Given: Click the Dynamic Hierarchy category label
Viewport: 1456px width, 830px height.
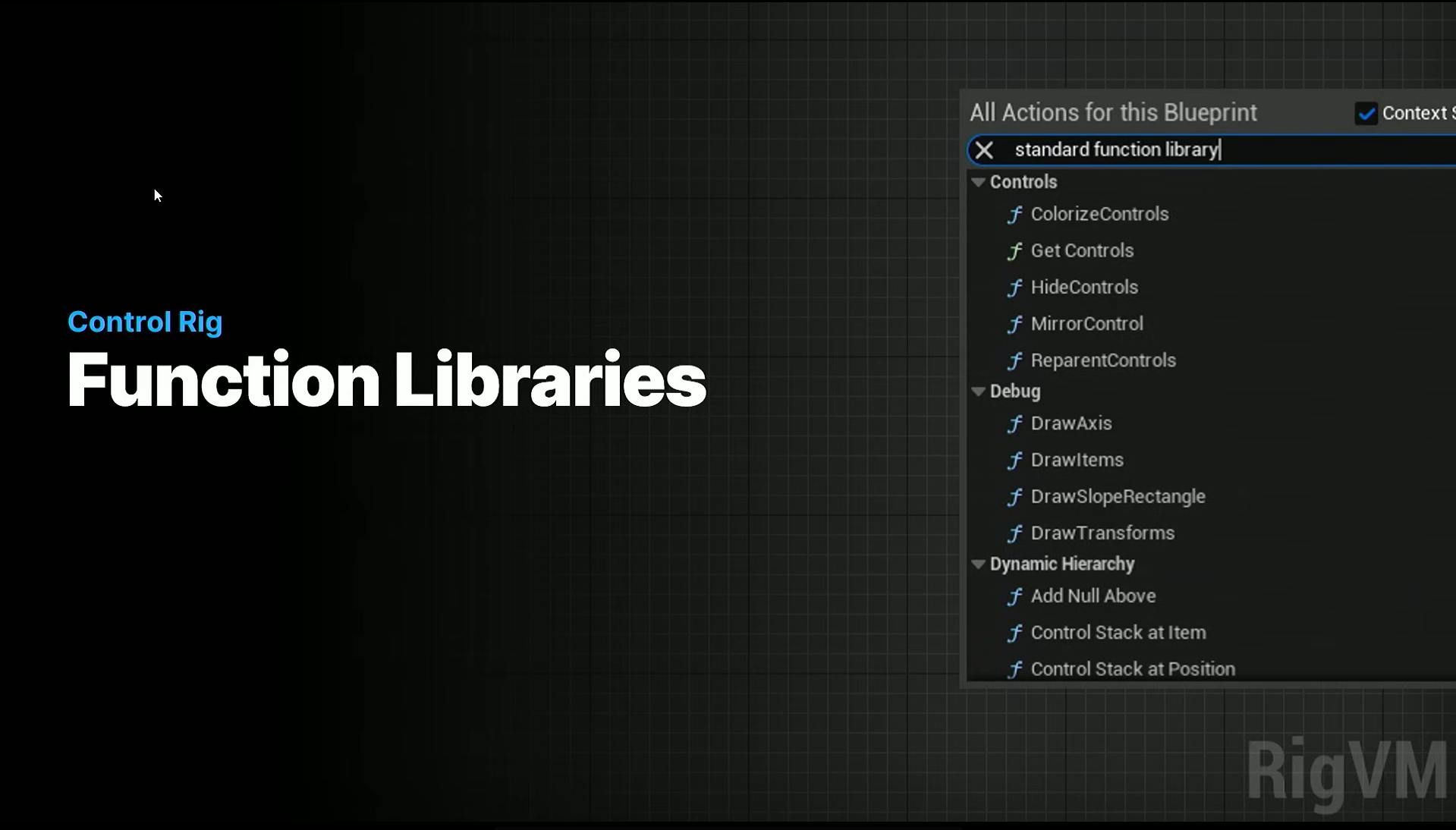Looking at the screenshot, I should [1062, 564].
